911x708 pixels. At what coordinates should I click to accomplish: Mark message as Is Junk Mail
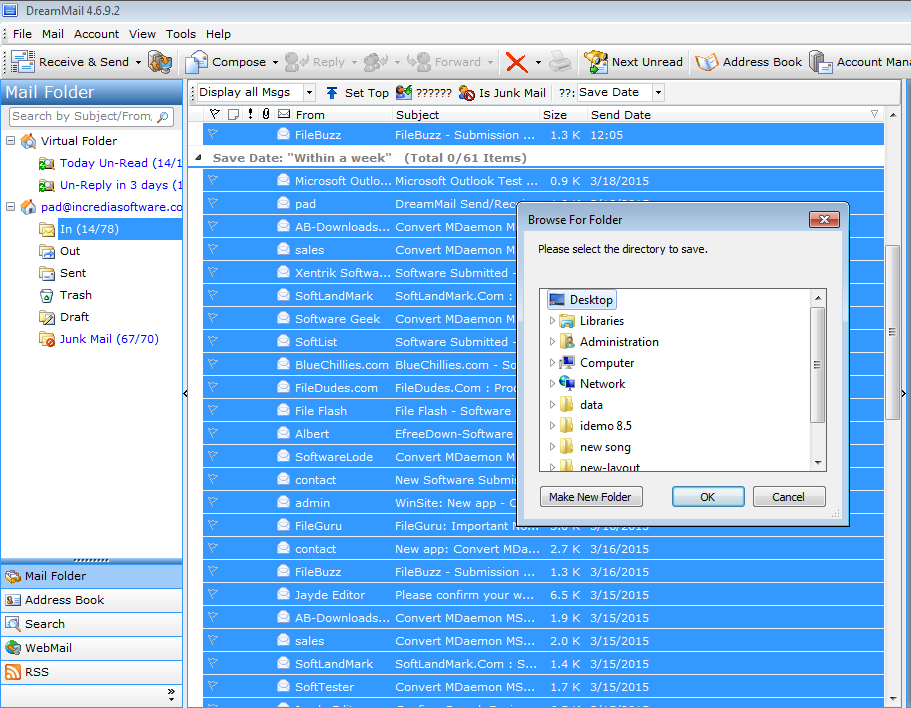pyautogui.click(x=502, y=93)
